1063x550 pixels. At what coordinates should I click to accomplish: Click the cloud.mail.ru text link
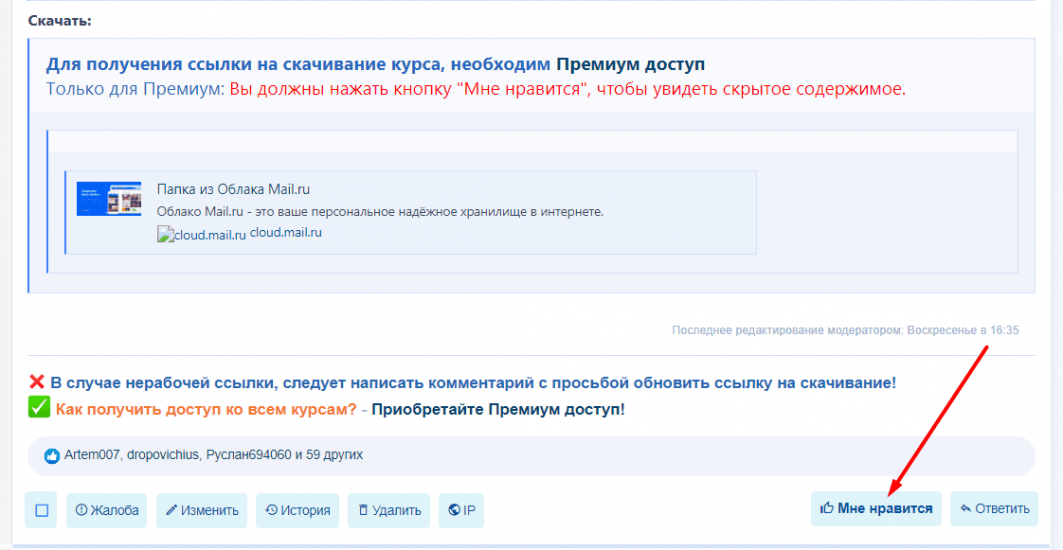pos(286,232)
